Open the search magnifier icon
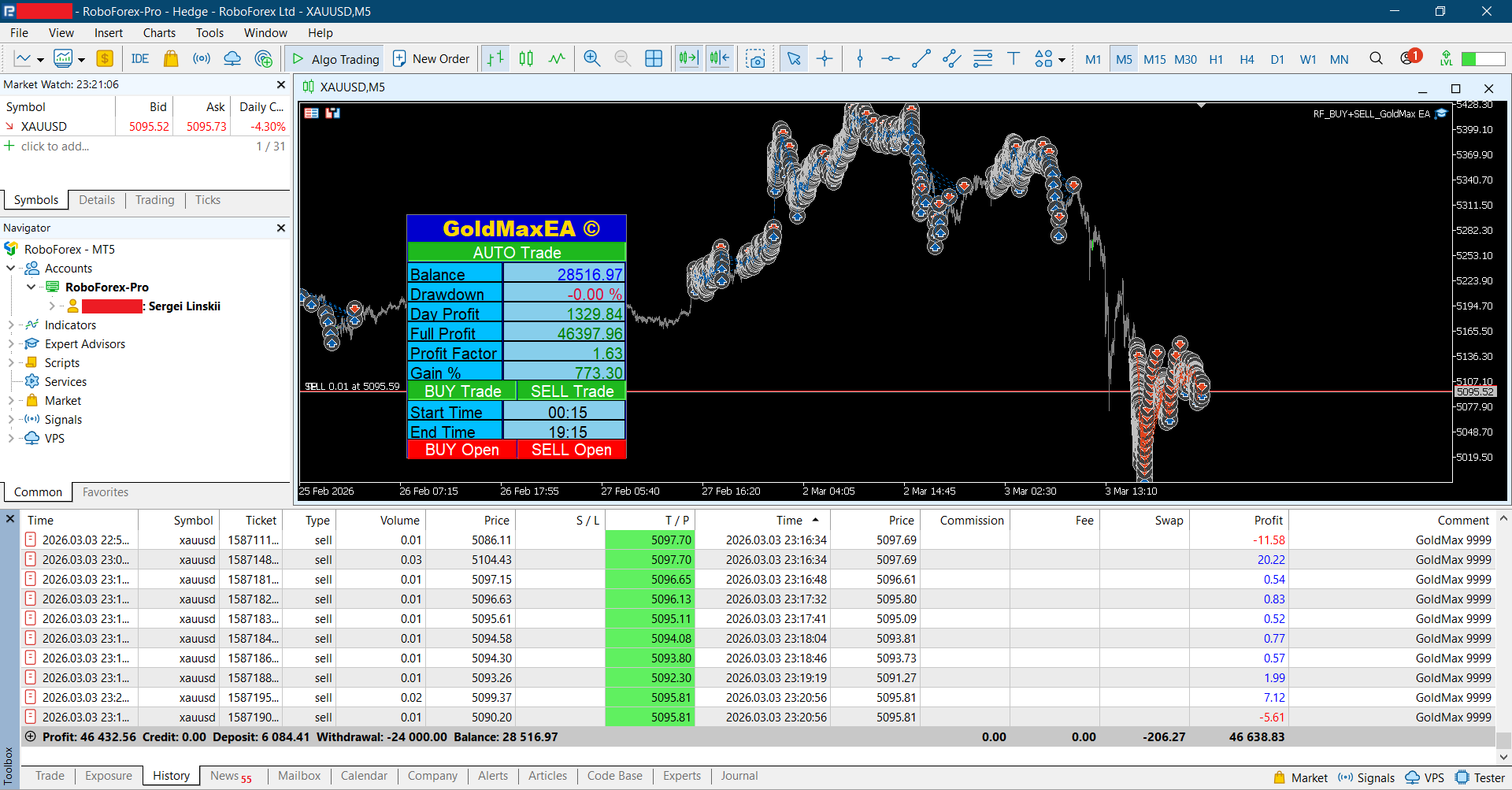This screenshot has width=1512, height=790. point(1376,58)
